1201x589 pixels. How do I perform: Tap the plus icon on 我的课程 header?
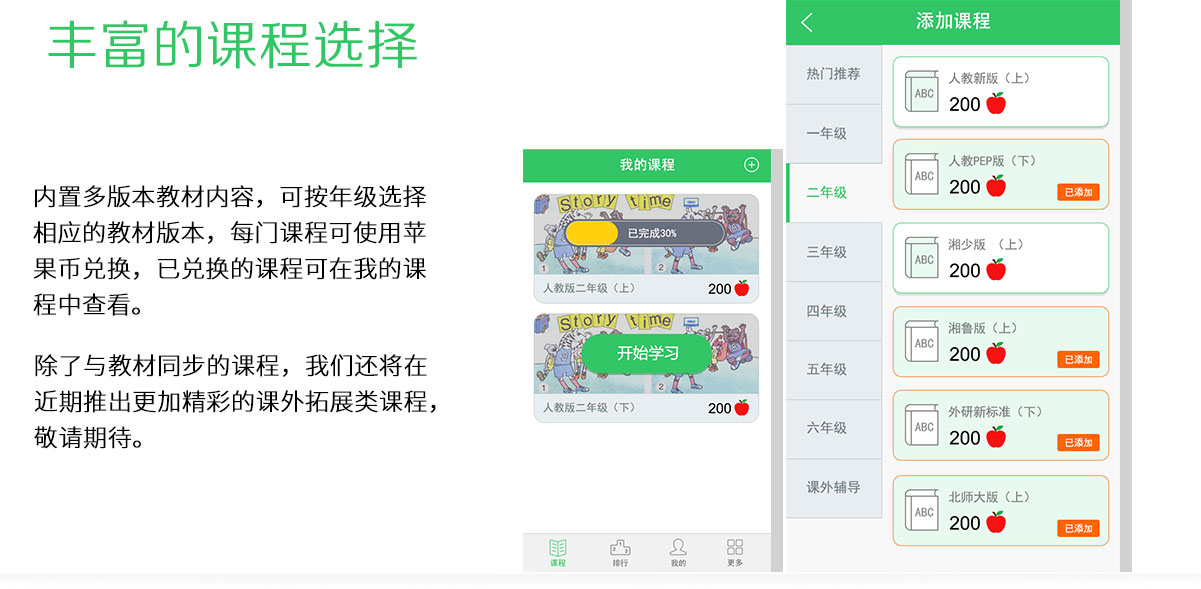click(754, 165)
